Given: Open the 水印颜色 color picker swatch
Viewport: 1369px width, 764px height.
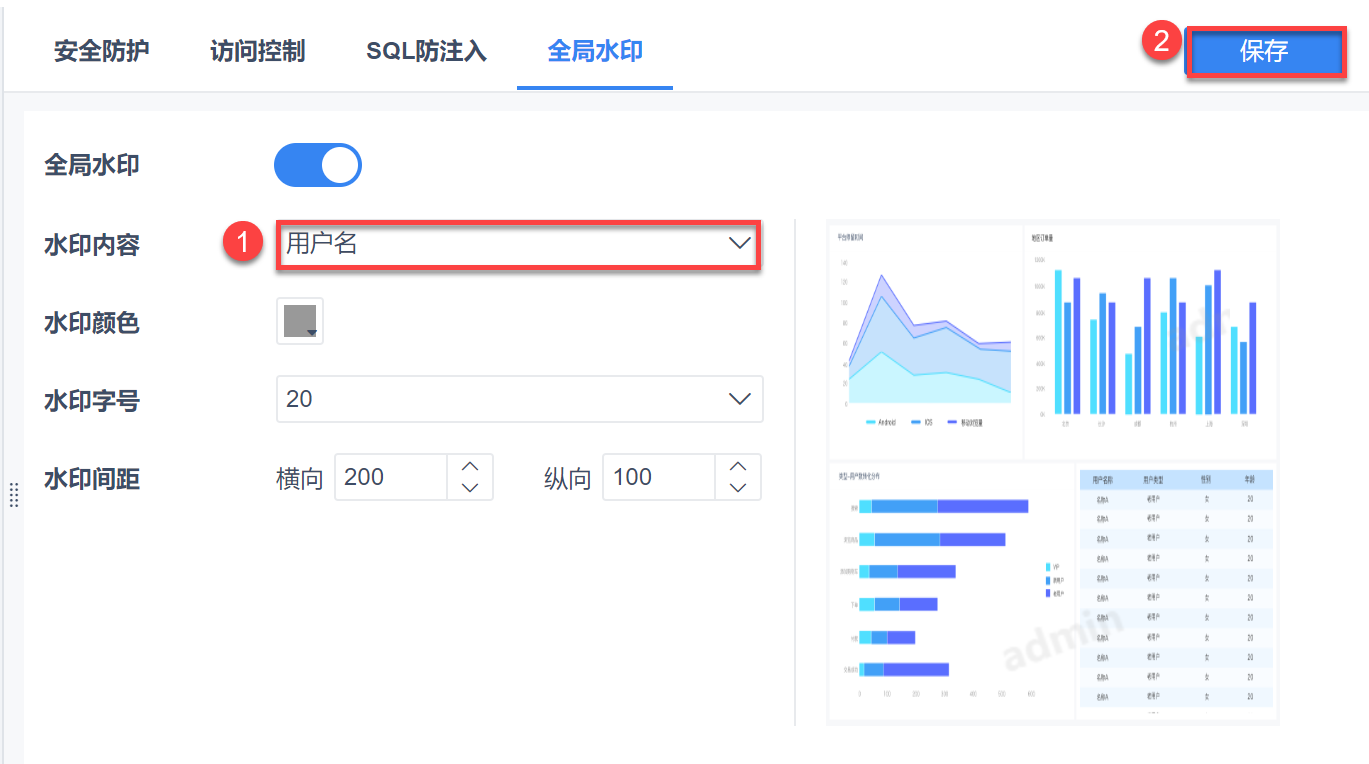Looking at the screenshot, I should tap(299, 322).
